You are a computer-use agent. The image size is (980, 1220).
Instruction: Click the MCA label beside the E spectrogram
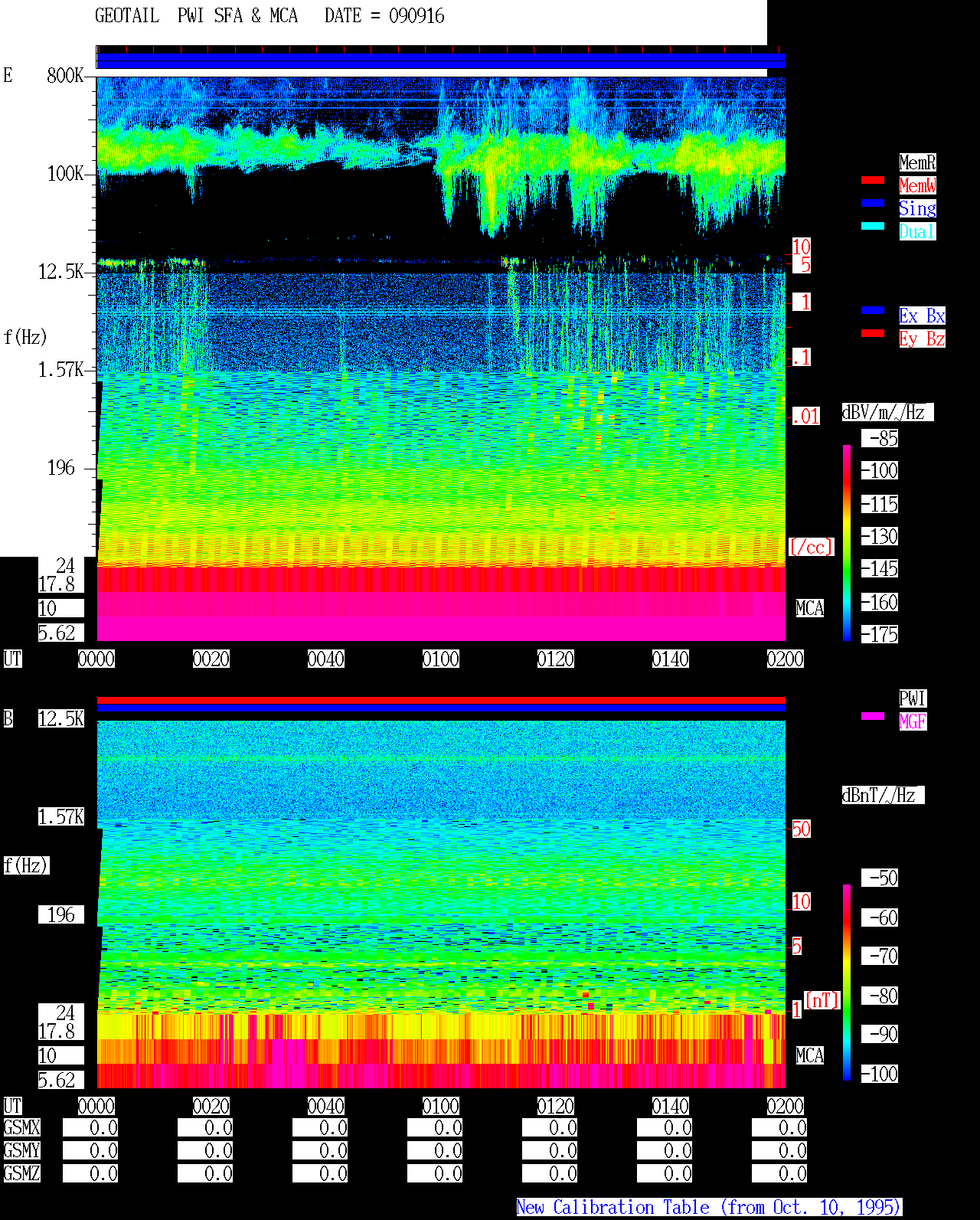point(810,608)
